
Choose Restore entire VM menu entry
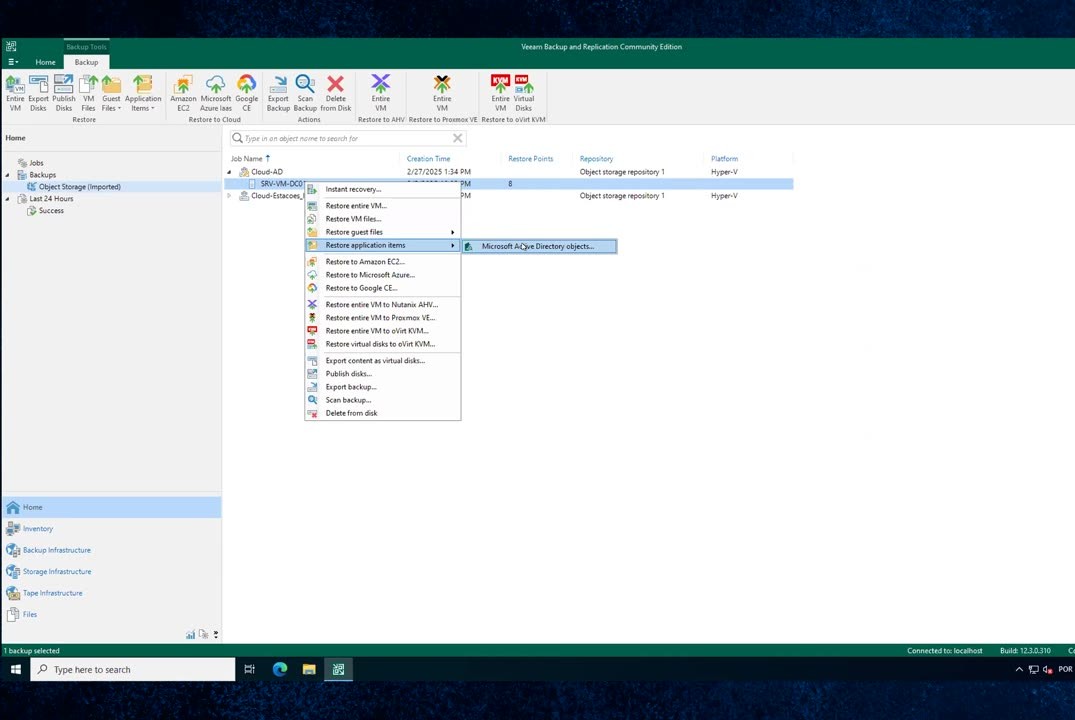[x=383, y=206]
